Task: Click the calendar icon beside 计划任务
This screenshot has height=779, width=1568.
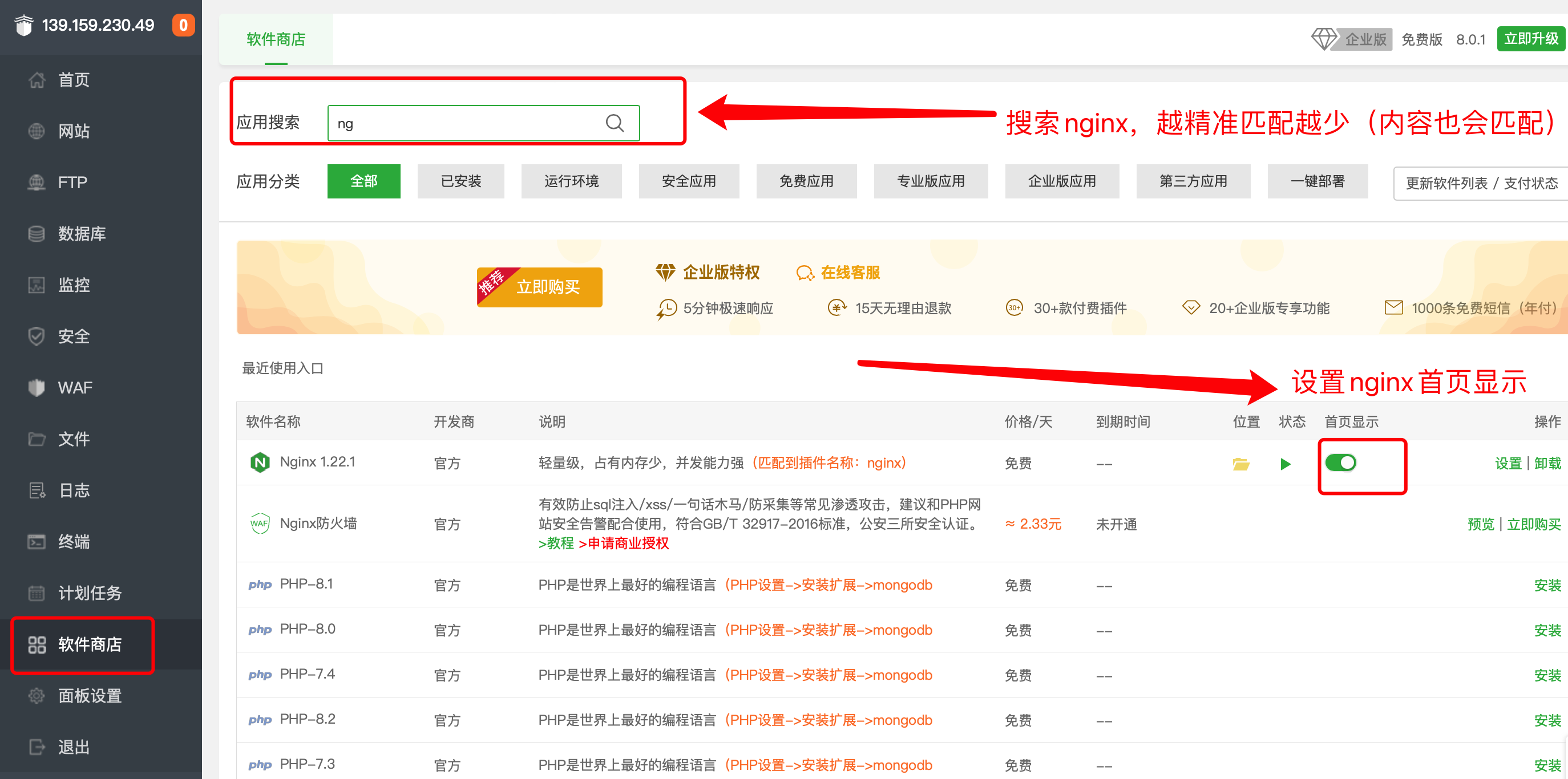Action: click(37, 593)
